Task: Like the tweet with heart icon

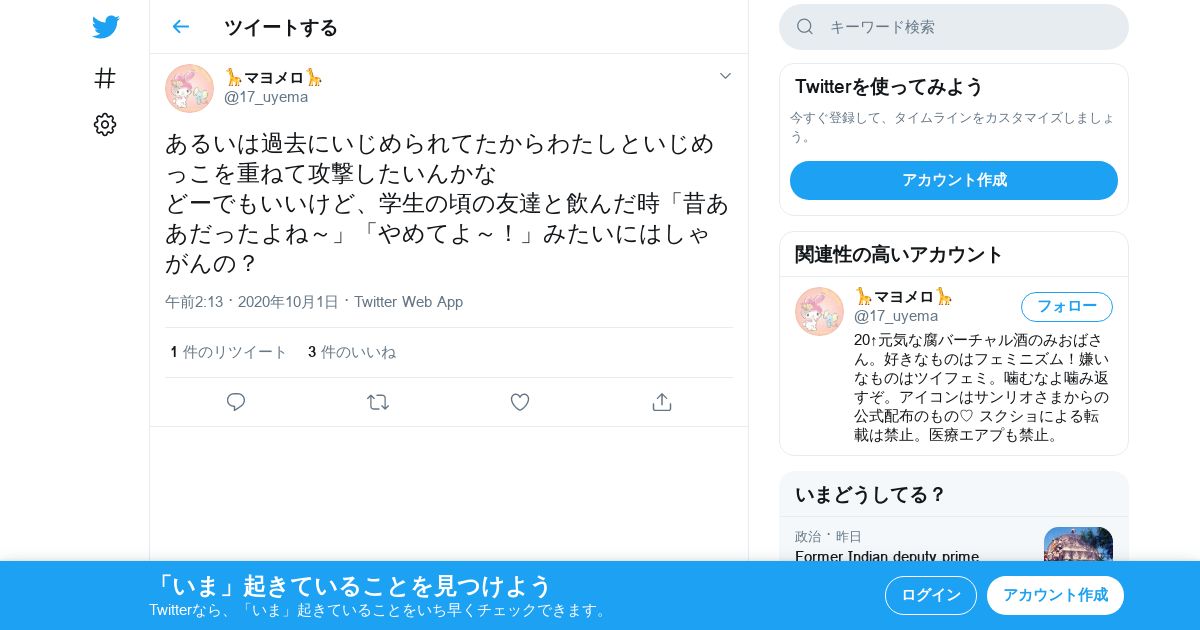Action: point(520,402)
